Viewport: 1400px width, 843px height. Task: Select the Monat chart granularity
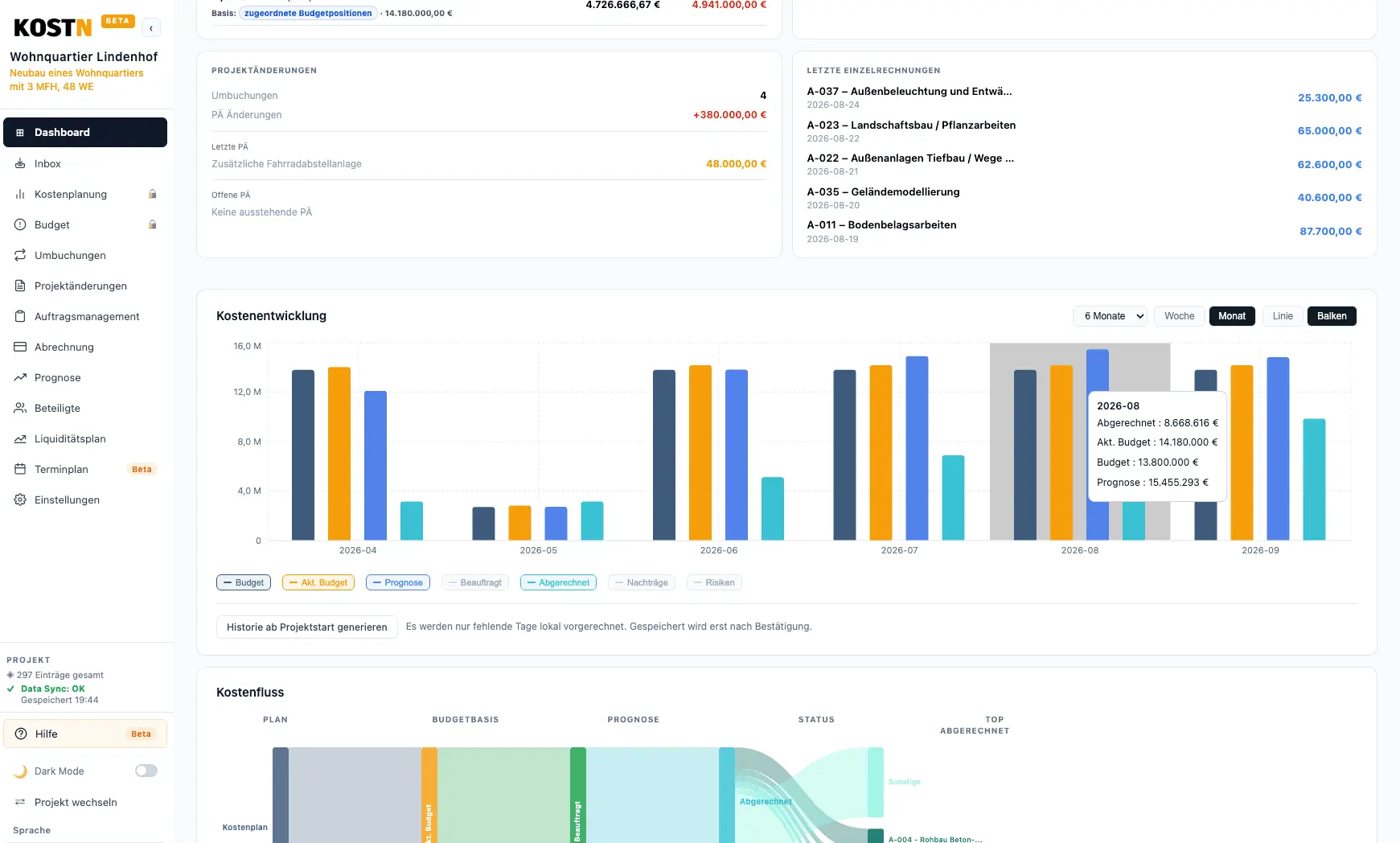(x=1232, y=316)
